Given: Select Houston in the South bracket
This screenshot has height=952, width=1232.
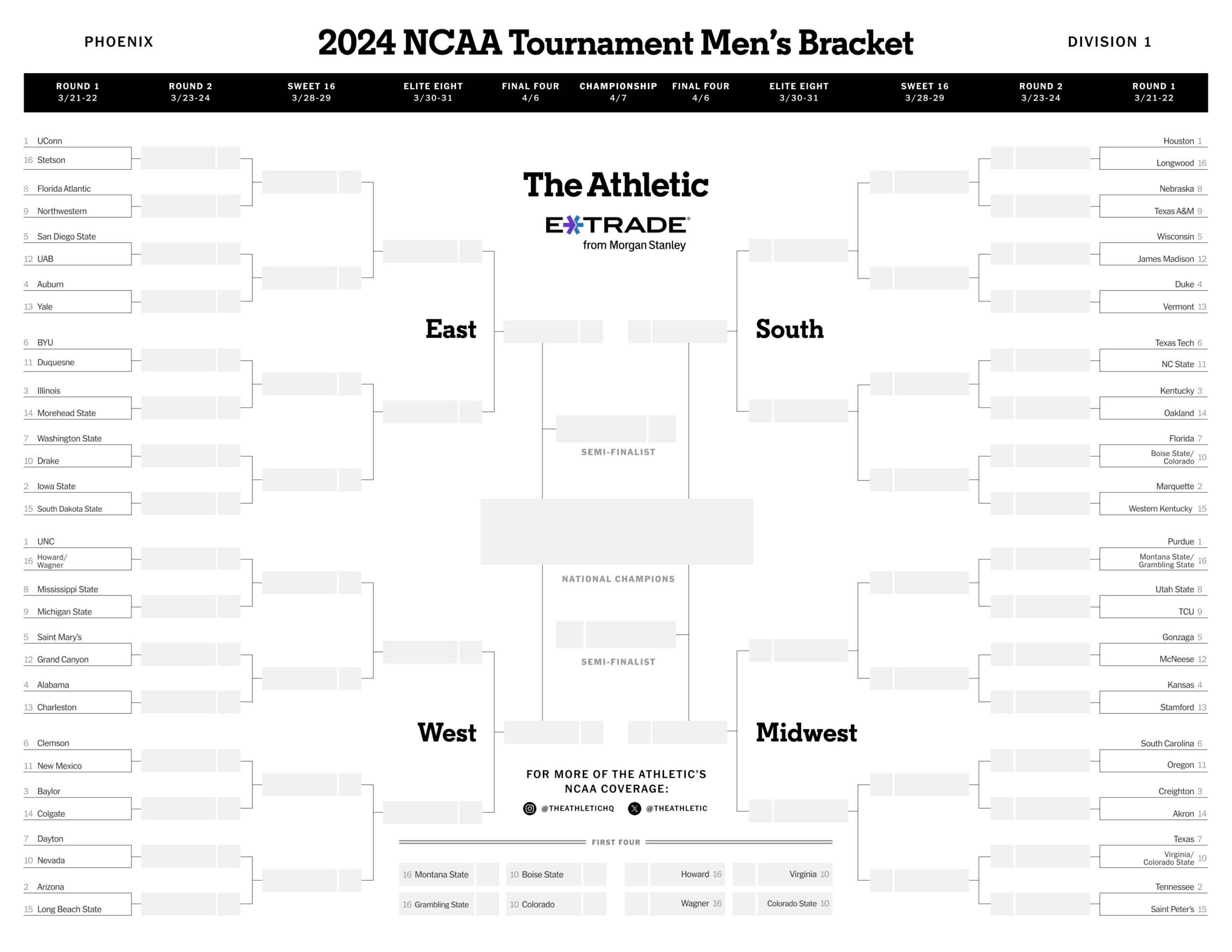Looking at the screenshot, I should tap(1179, 141).
